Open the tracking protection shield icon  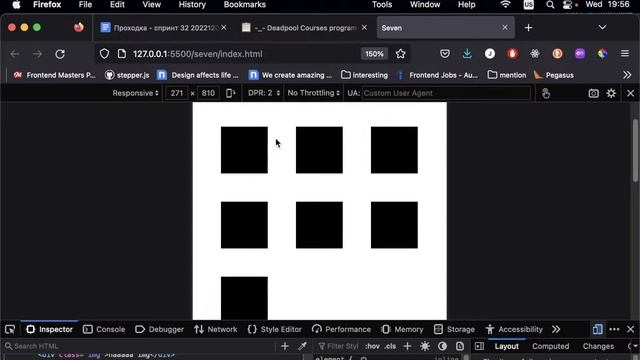click(104, 54)
